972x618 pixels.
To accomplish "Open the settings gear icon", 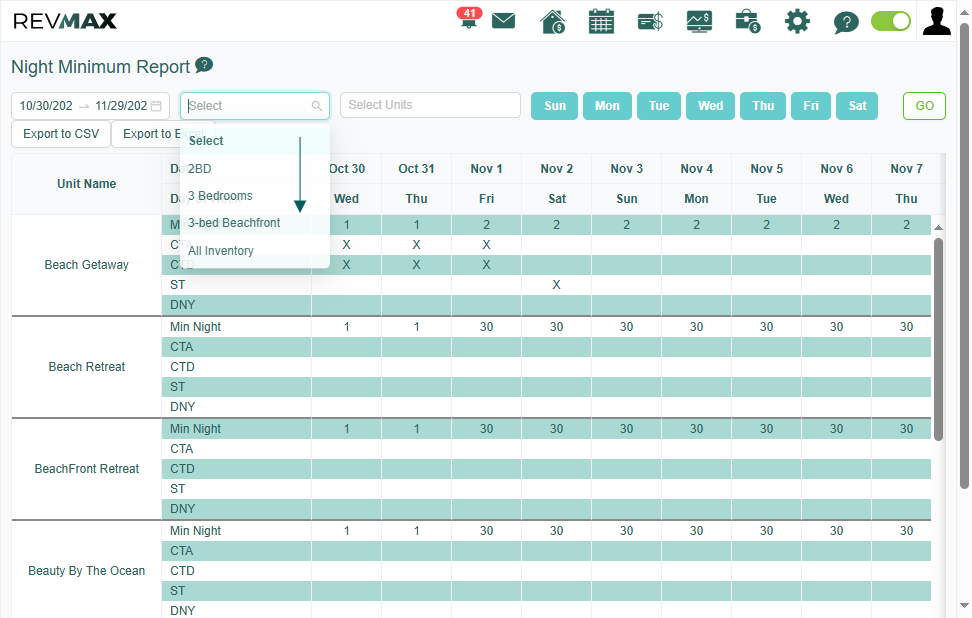I will coord(797,22).
